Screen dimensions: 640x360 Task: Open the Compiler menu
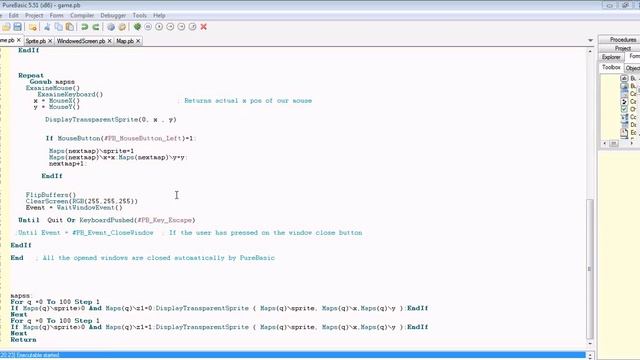(x=82, y=16)
